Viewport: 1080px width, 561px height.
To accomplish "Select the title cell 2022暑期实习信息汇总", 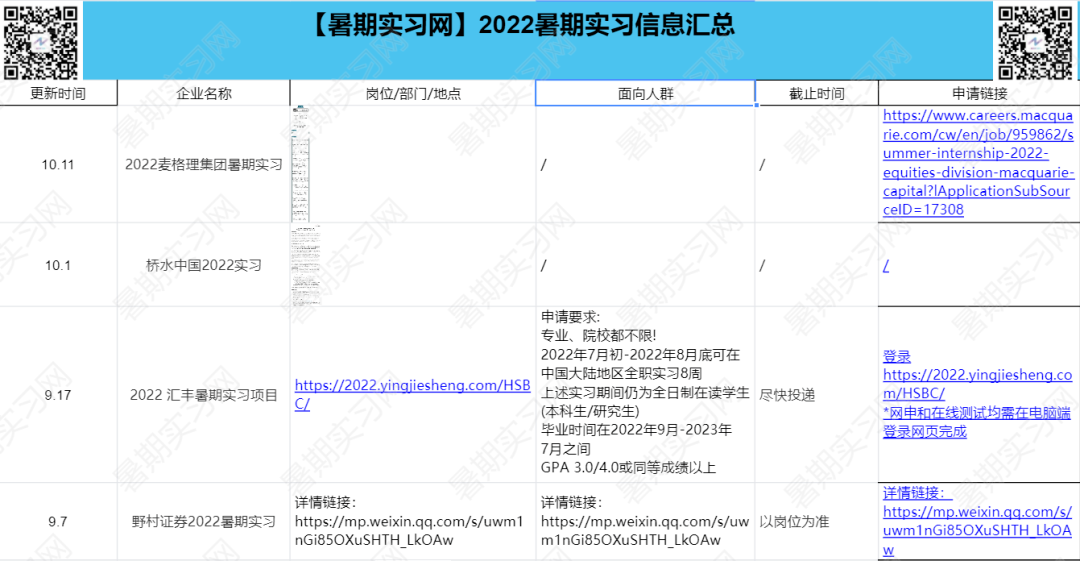I will [538, 40].
